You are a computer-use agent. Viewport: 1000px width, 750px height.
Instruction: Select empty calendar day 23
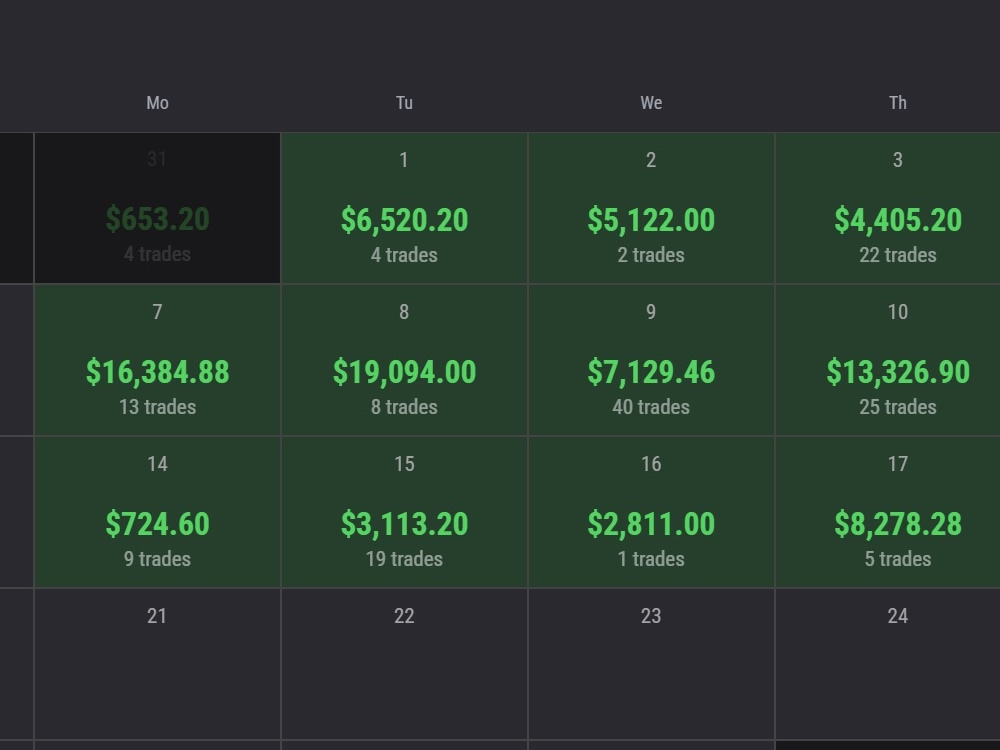tap(651, 664)
